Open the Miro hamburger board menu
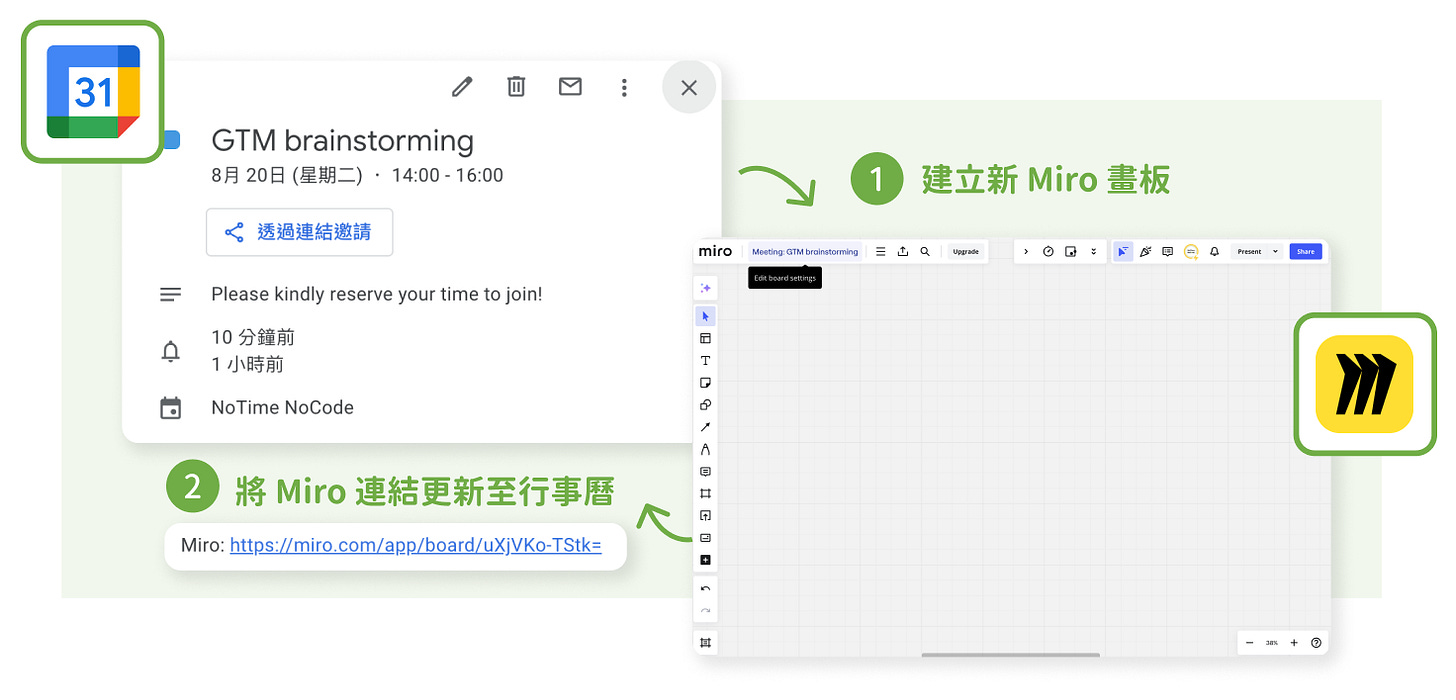This screenshot has width=1456, height=700. pyautogui.click(x=879, y=251)
